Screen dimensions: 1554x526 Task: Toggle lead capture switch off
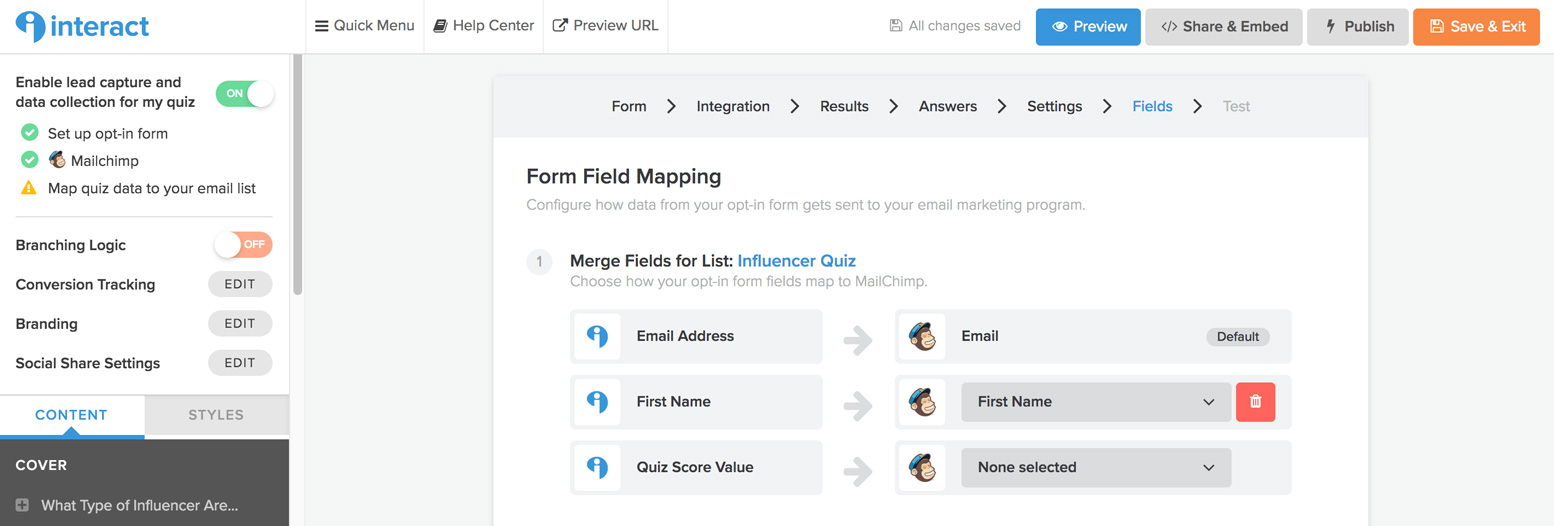click(x=245, y=93)
